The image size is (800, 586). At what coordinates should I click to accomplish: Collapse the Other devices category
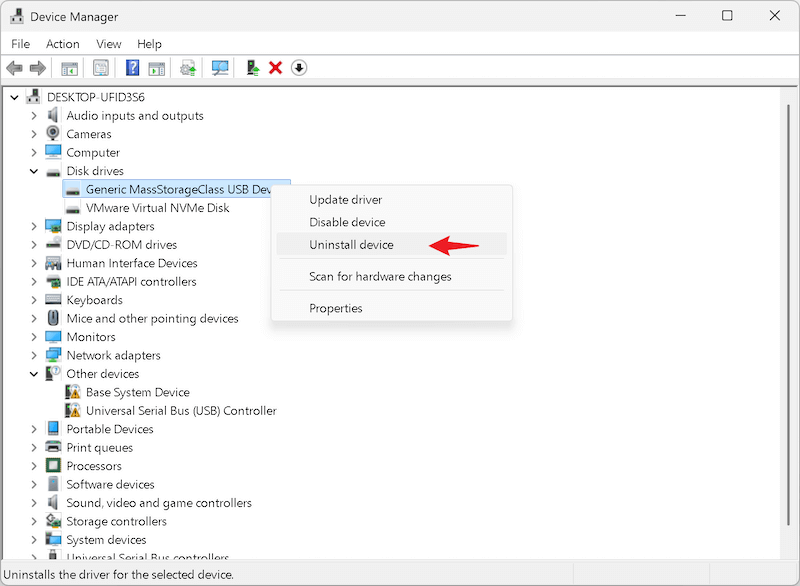coord(33,373)
